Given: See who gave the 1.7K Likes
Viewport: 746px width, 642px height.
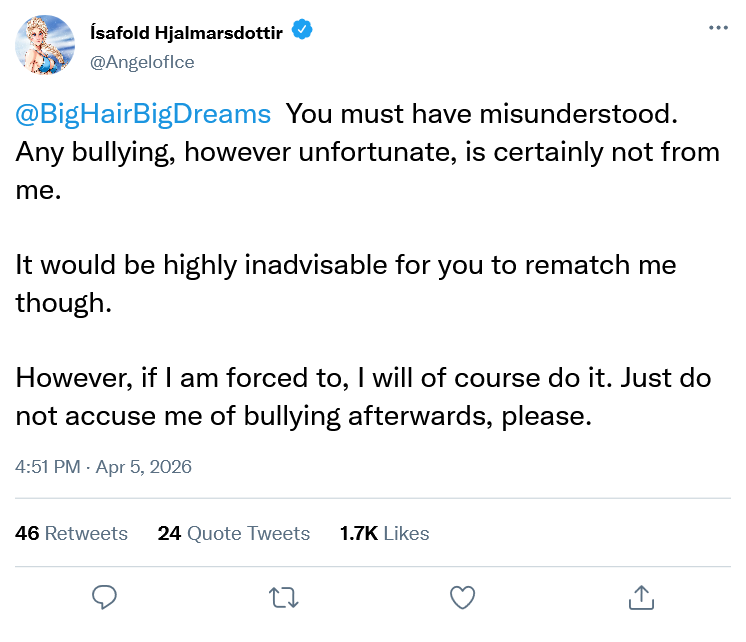Looking at the screenshot, I should 385,533.
